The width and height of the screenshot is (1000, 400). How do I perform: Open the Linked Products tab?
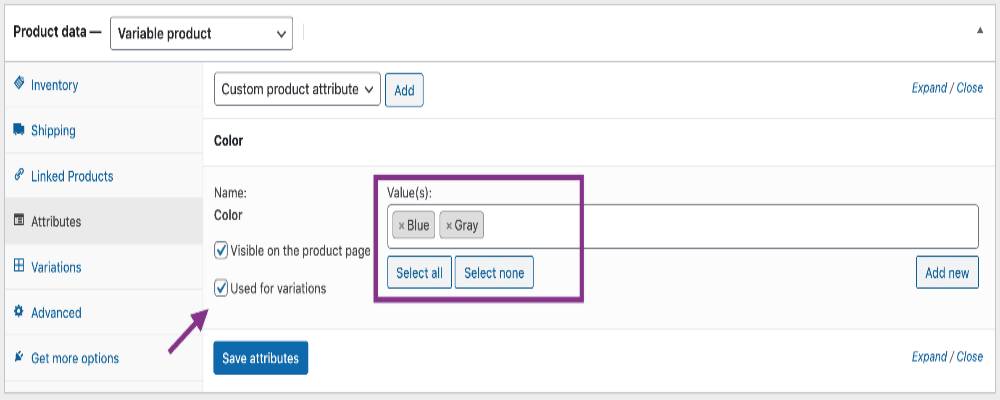(72, 176)
